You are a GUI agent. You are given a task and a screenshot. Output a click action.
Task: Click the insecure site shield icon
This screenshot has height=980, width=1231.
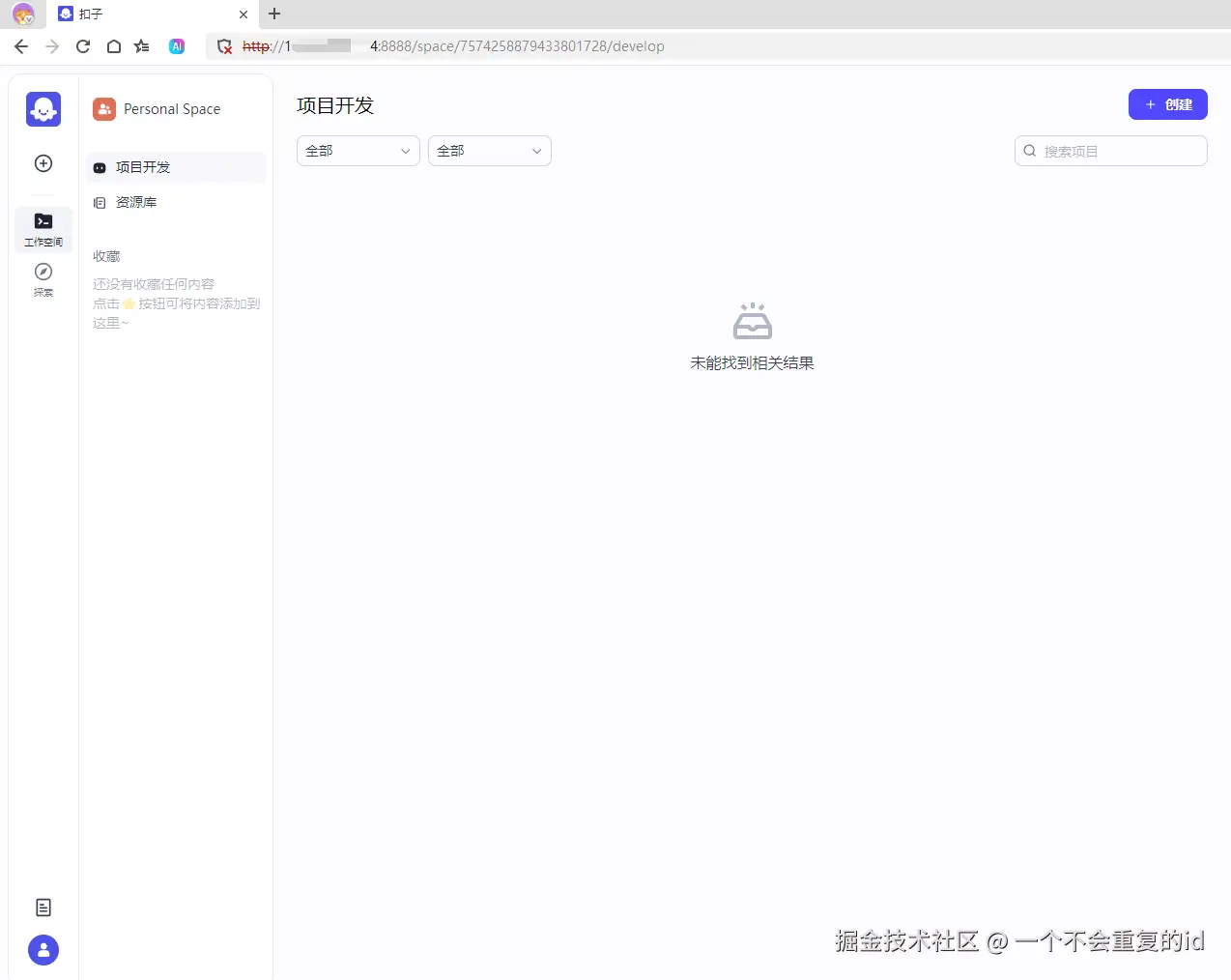click(x=225, y=46)
